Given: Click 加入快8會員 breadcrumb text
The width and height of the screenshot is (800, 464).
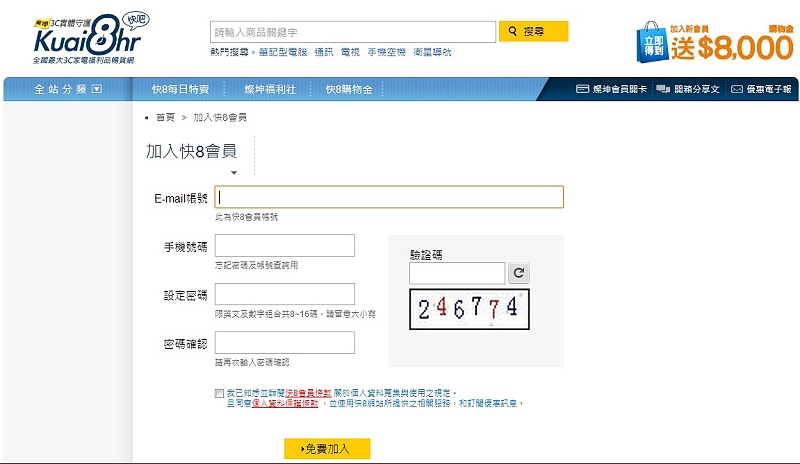Looking at the screenshot, I should click(x=220, y=117).
